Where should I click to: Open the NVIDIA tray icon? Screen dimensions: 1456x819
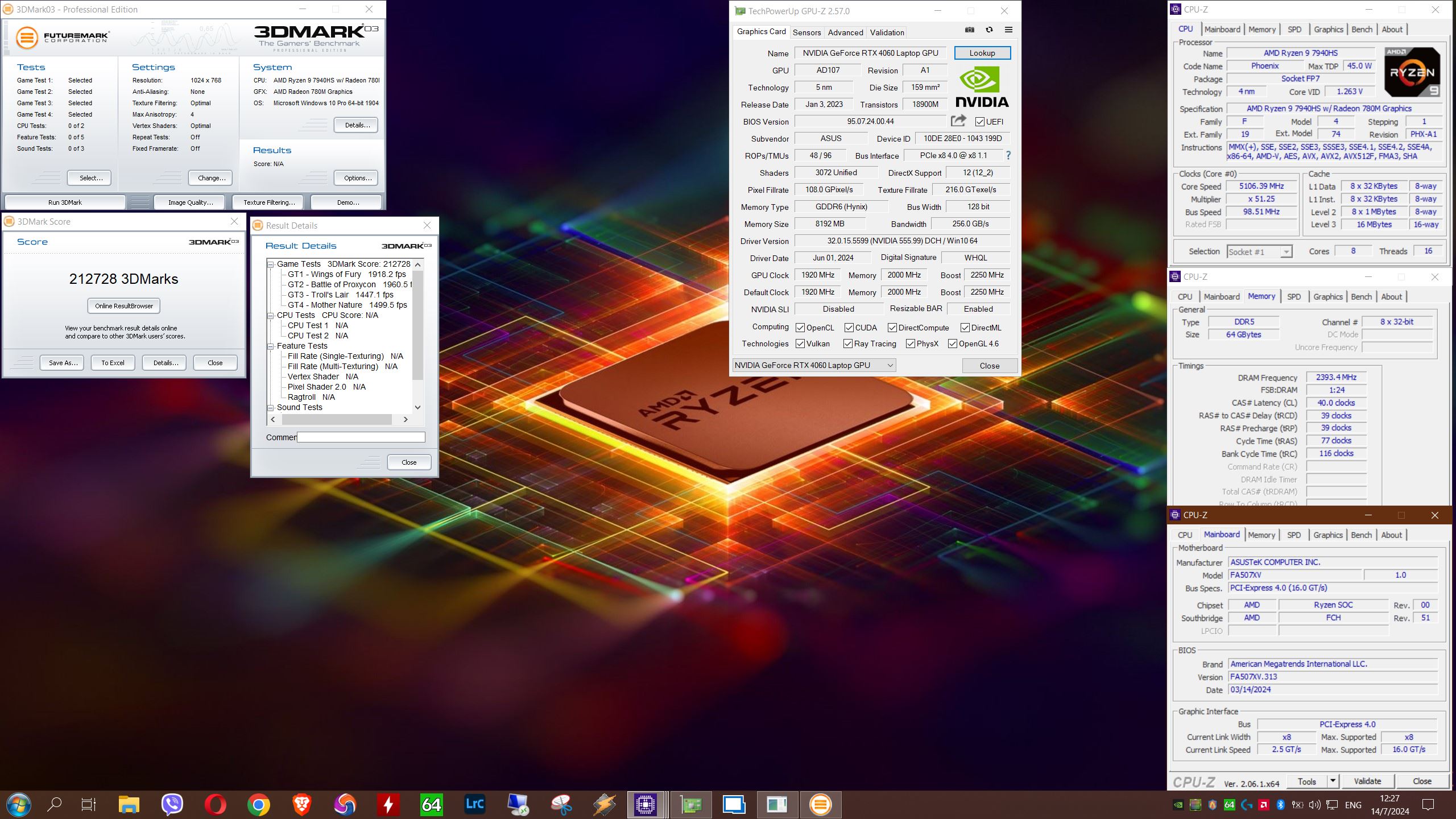tap(1178, 805)
